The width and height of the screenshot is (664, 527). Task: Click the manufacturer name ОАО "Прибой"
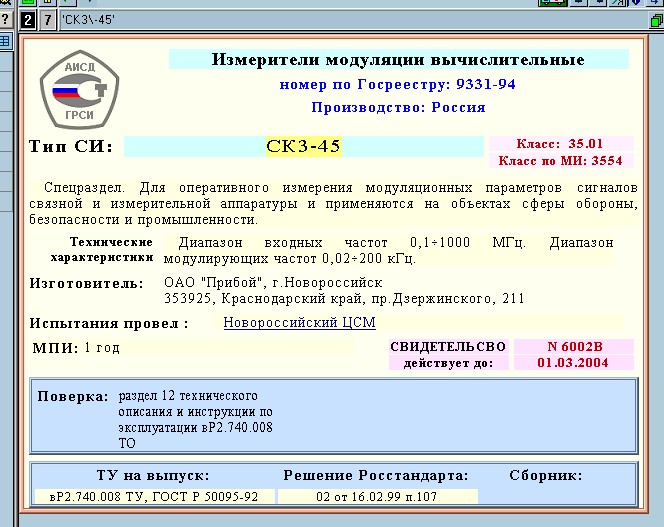coord(273,283)
